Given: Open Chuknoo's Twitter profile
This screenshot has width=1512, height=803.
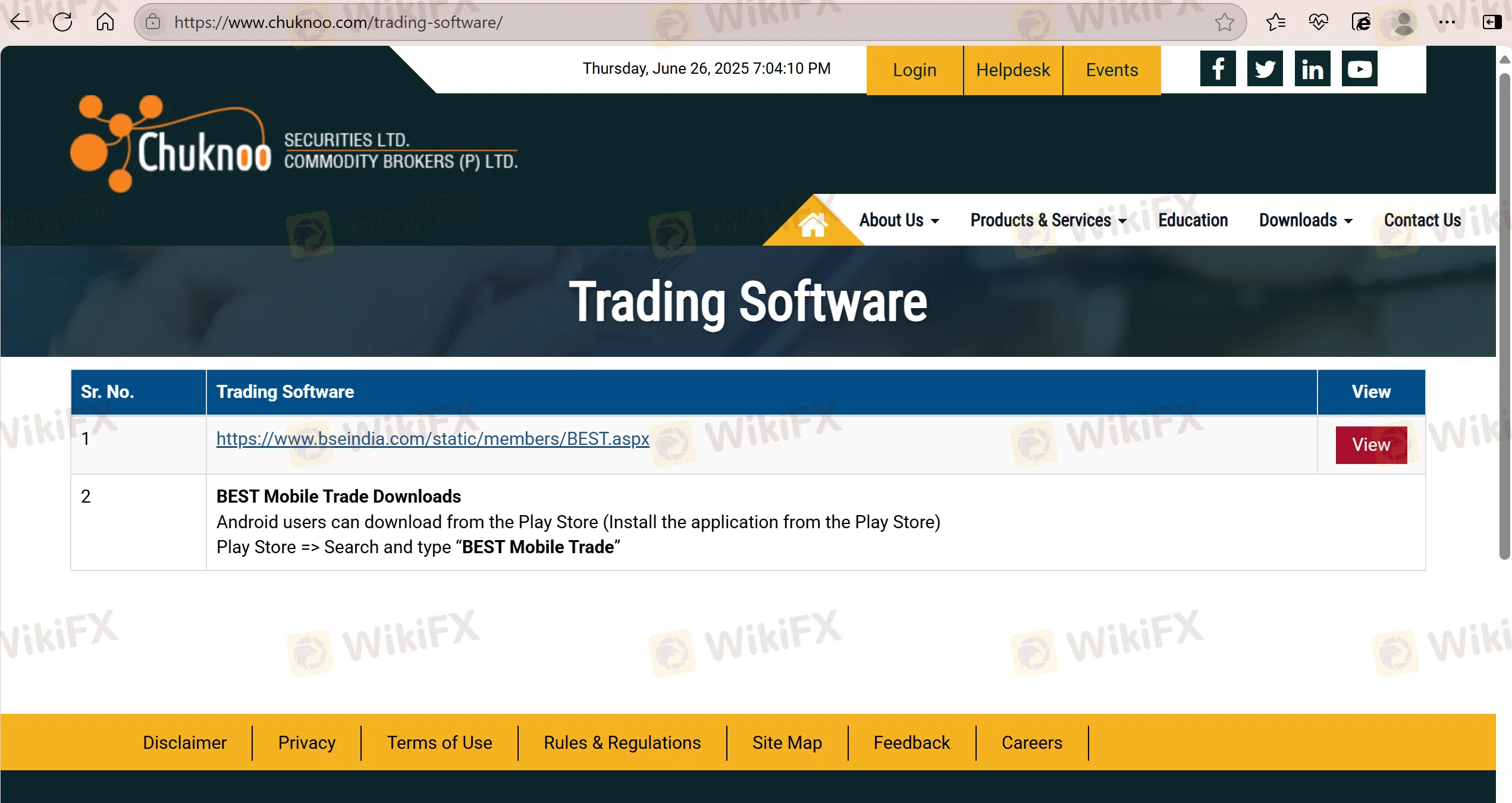Looking at the screenshot, I should point(1265,68).
